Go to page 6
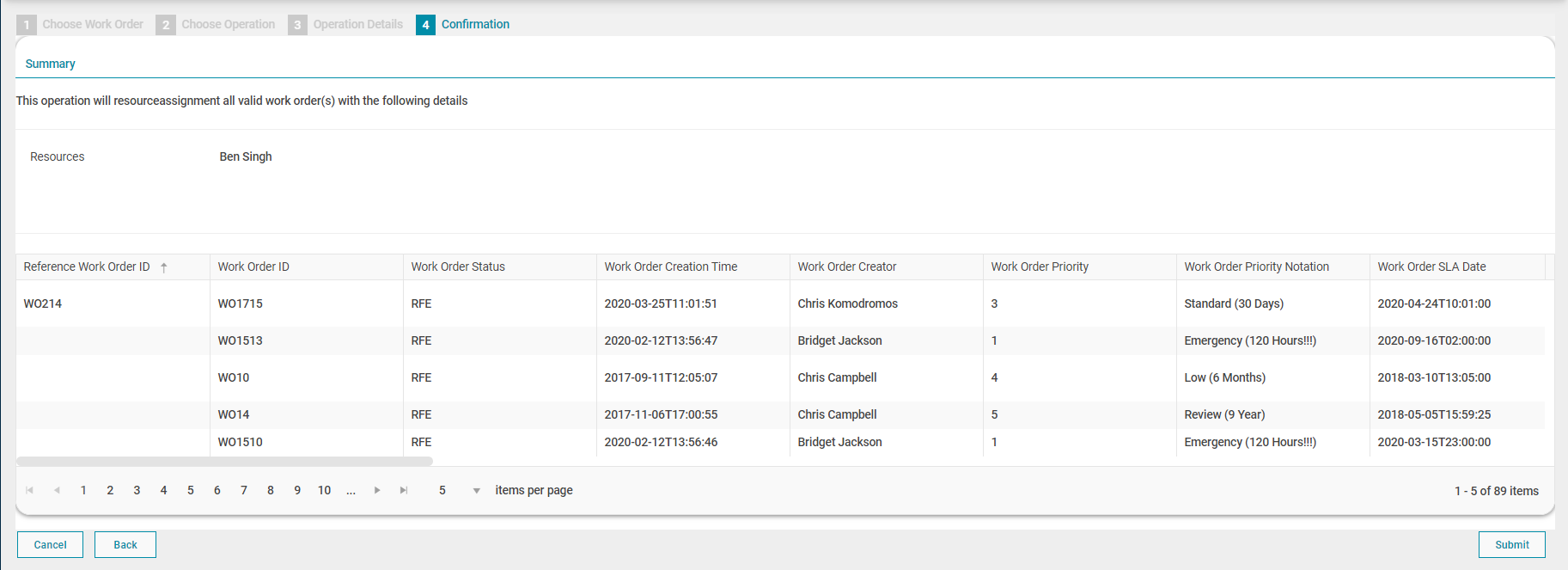Viewport: 1568px width, 570px height. [x=217, y=490]
